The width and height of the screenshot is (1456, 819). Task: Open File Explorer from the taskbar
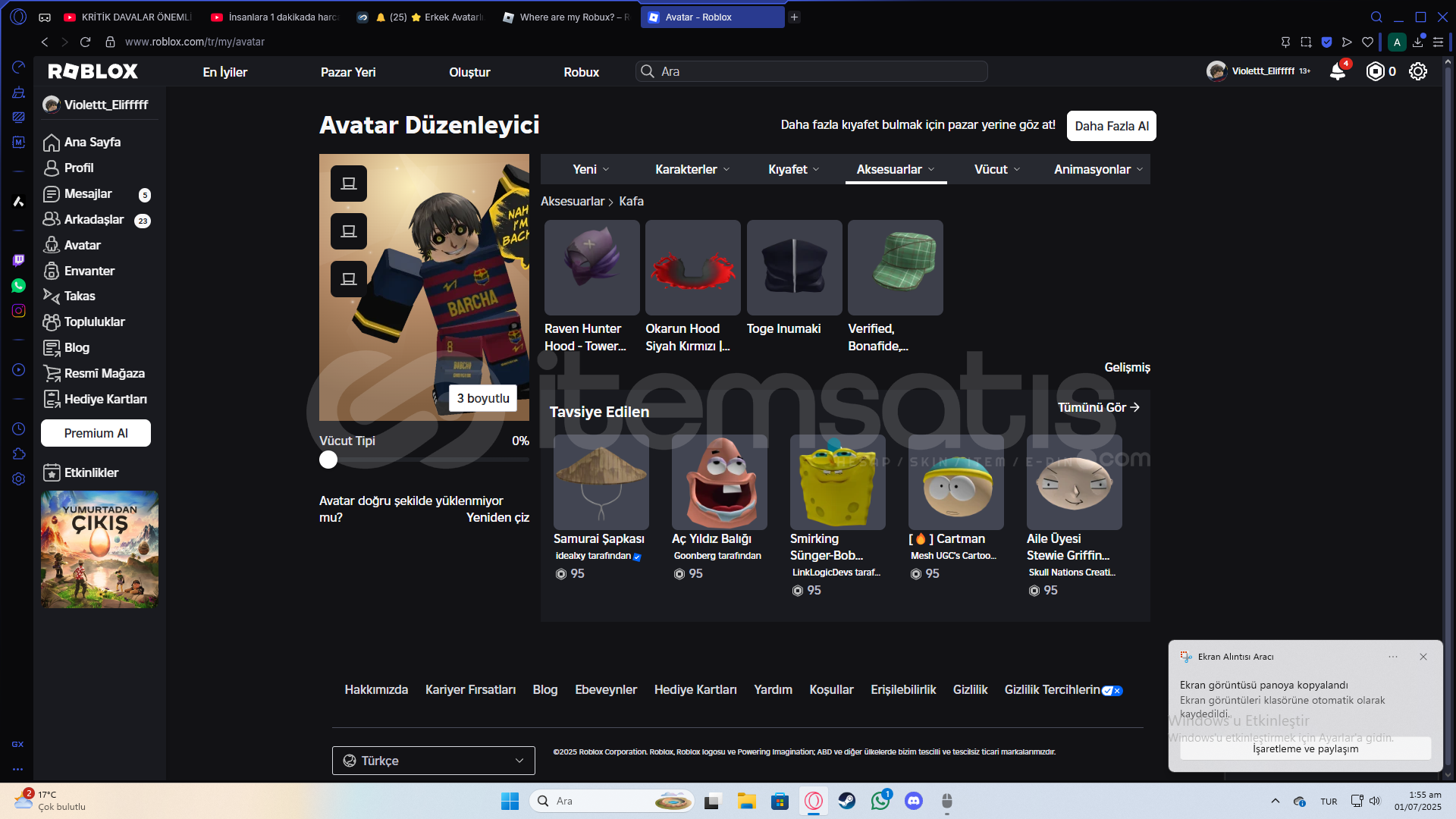[747, 801]
